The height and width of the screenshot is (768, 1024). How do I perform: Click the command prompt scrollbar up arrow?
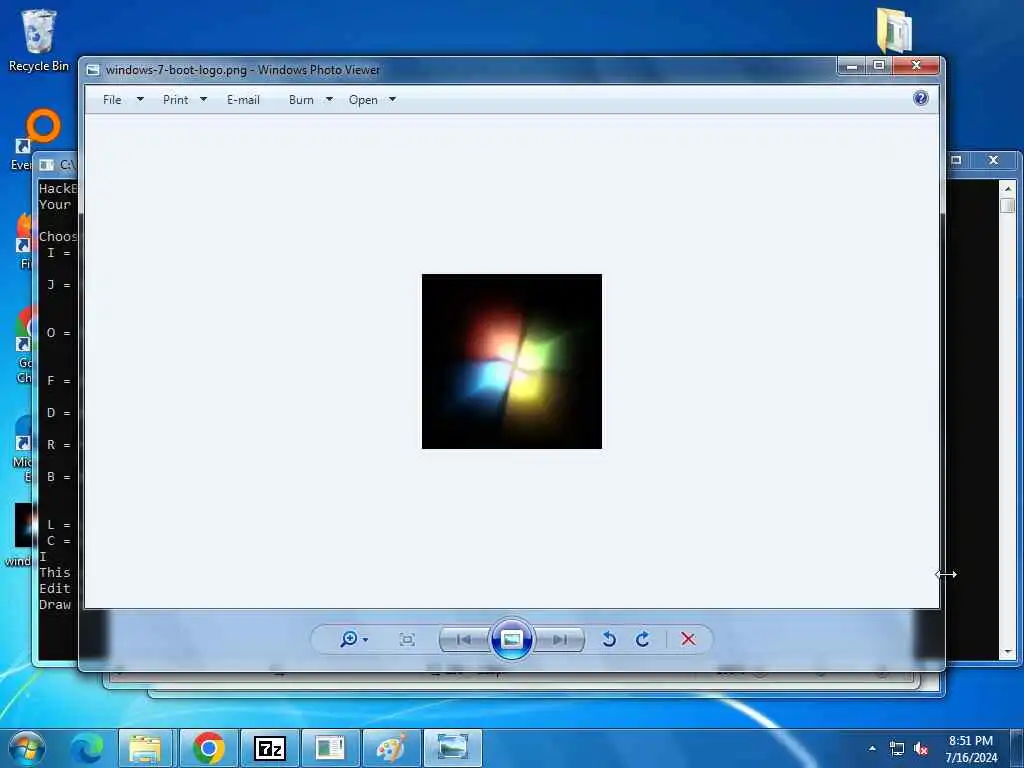coord(1007,188)
